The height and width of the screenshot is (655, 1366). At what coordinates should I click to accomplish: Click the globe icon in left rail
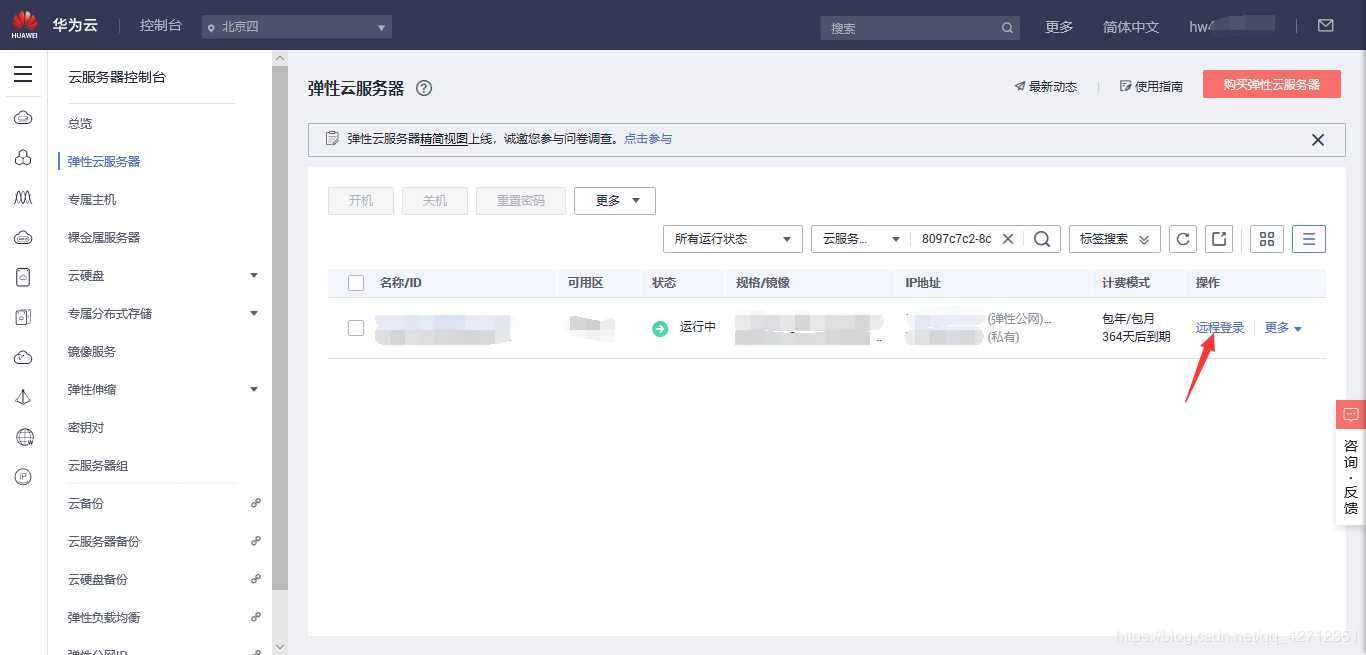24,437
